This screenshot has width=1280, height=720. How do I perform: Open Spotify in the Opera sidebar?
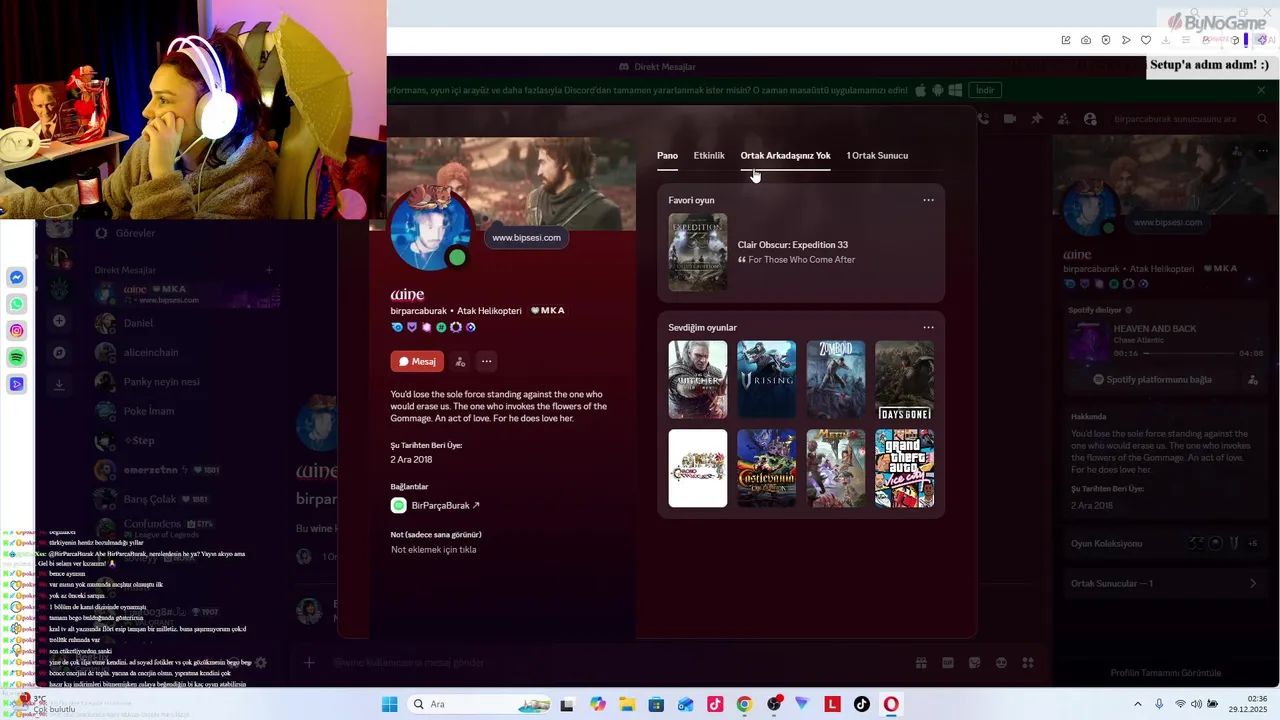pyautogui.click(x=17, y=357)
